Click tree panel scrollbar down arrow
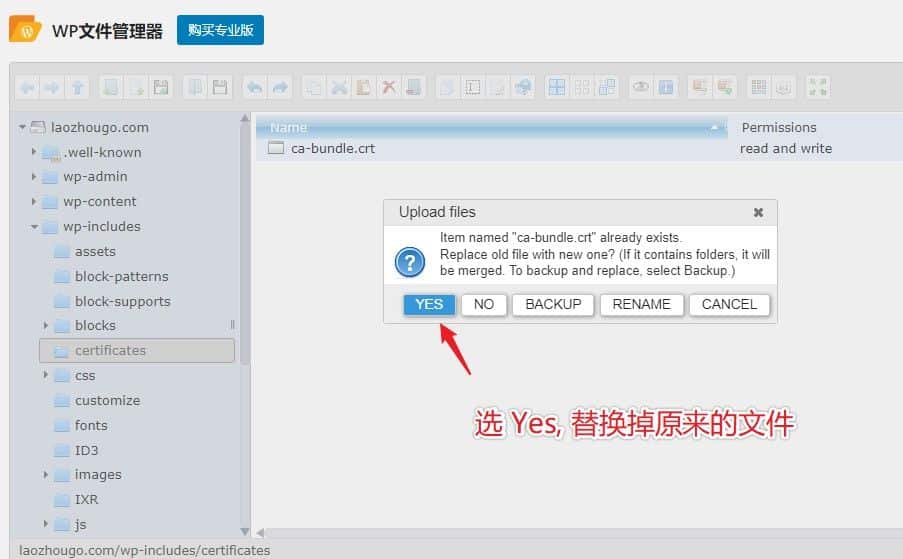The image size is (903, 559). click(x=245, y=531)
